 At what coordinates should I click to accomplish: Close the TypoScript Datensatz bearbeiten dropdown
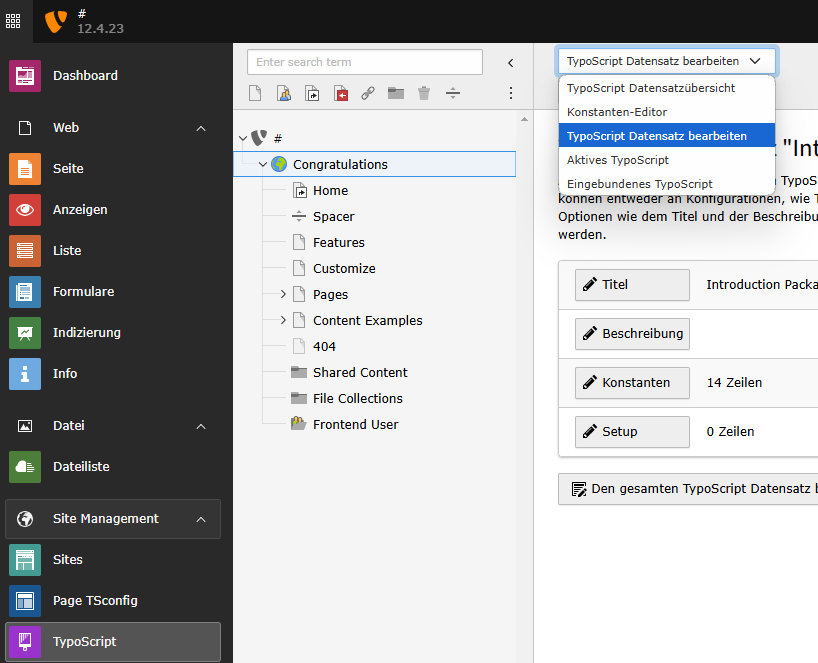click(667, 61)
